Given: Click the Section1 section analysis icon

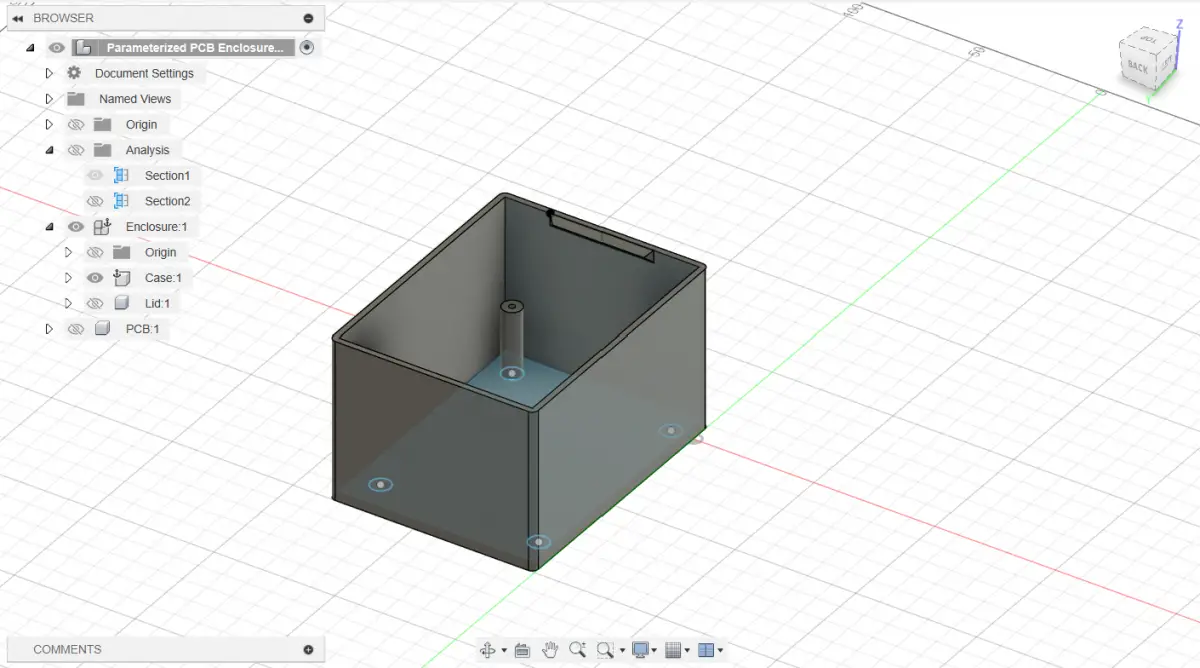Looking at the screenshot, I should (121, 176).
